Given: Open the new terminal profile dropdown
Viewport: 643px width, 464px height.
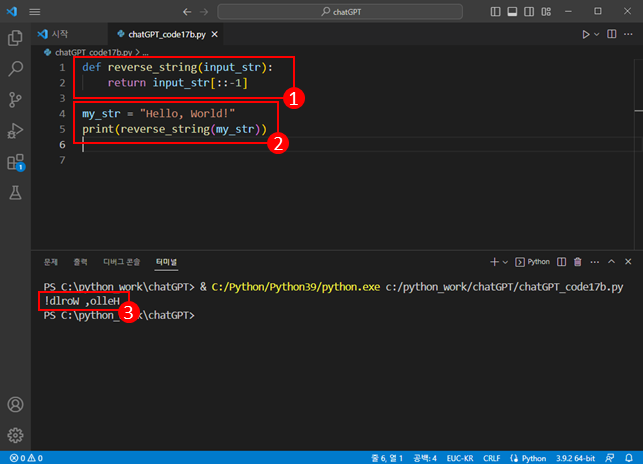Looking at the screenshot, I should tap(505, 262).
